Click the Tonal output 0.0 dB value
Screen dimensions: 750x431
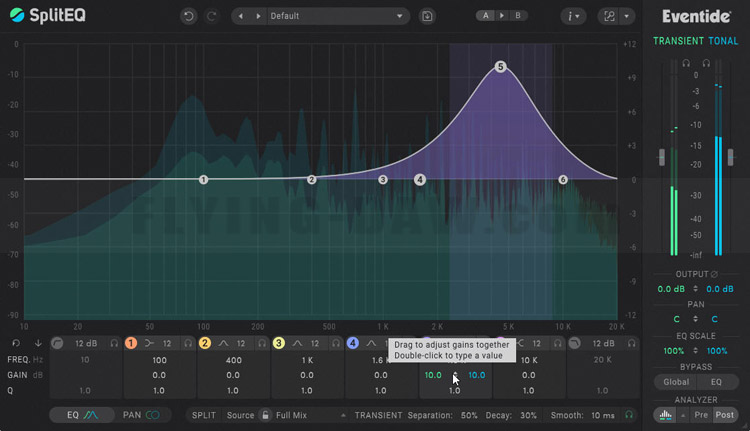[720, 289]
